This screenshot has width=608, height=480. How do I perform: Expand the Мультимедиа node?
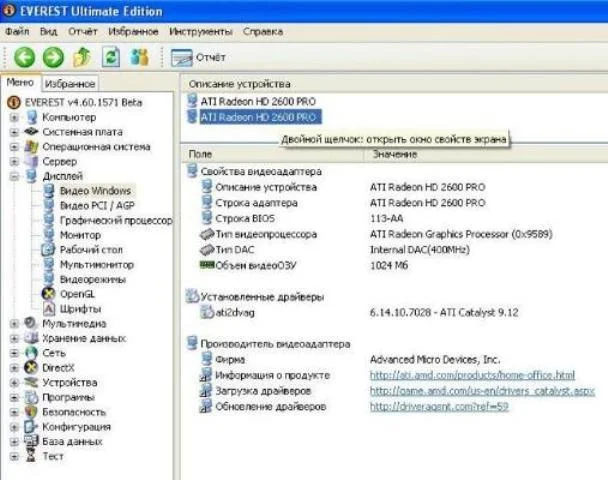point(14,323)
